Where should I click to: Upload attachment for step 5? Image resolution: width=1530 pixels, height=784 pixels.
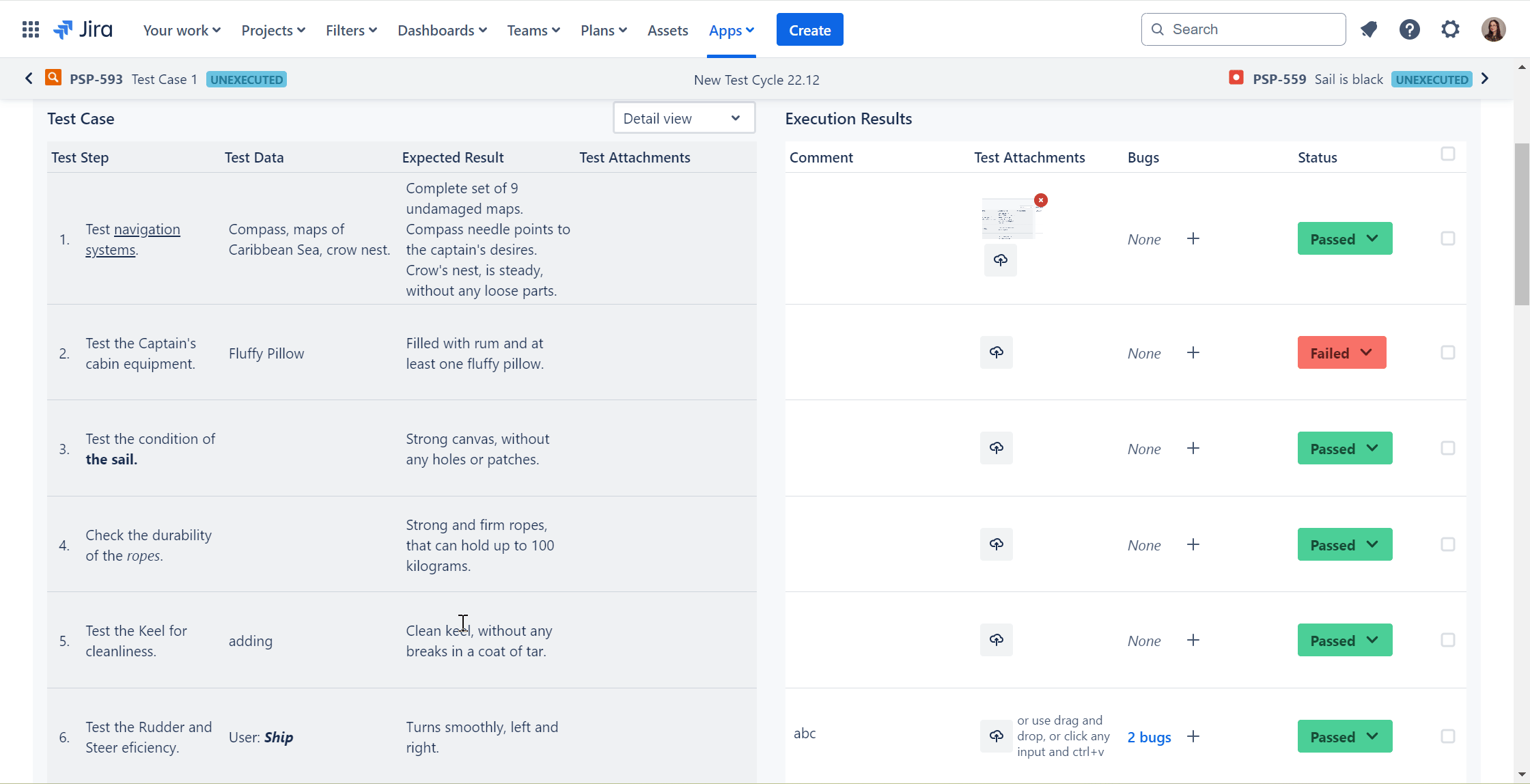[x=997, y=640]
